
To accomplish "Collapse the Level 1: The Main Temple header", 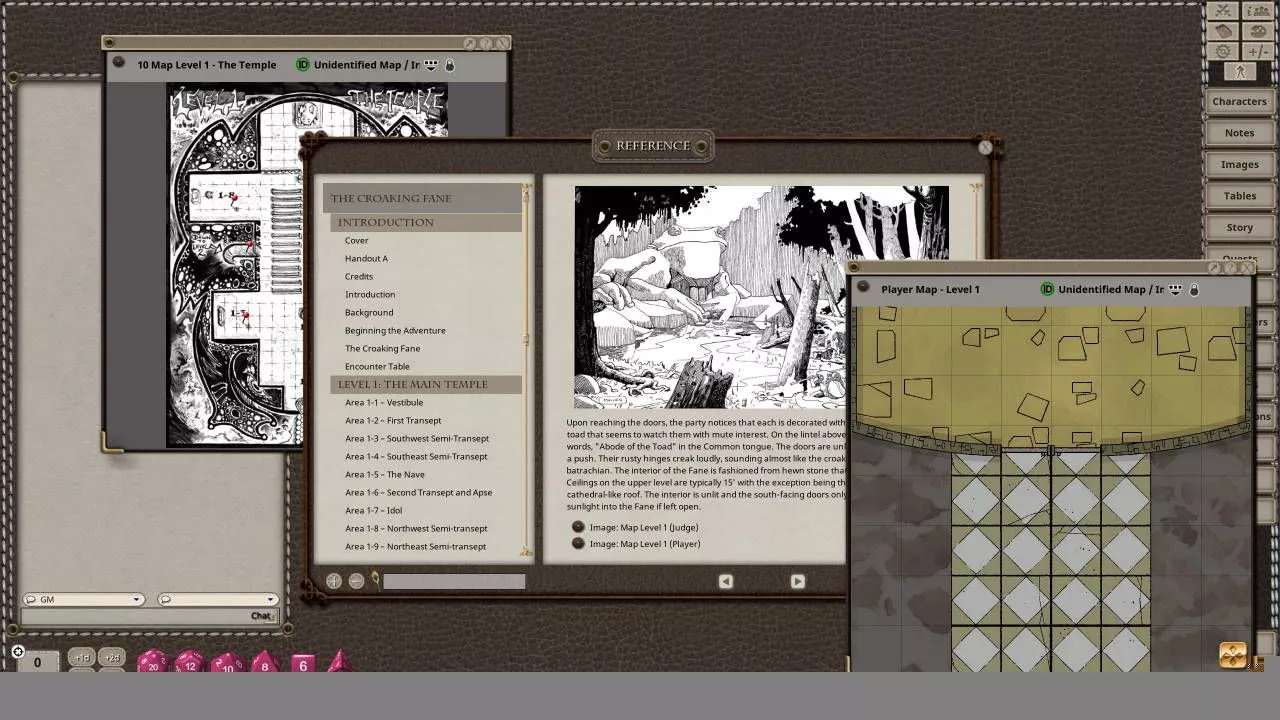I will pos(426,384).
